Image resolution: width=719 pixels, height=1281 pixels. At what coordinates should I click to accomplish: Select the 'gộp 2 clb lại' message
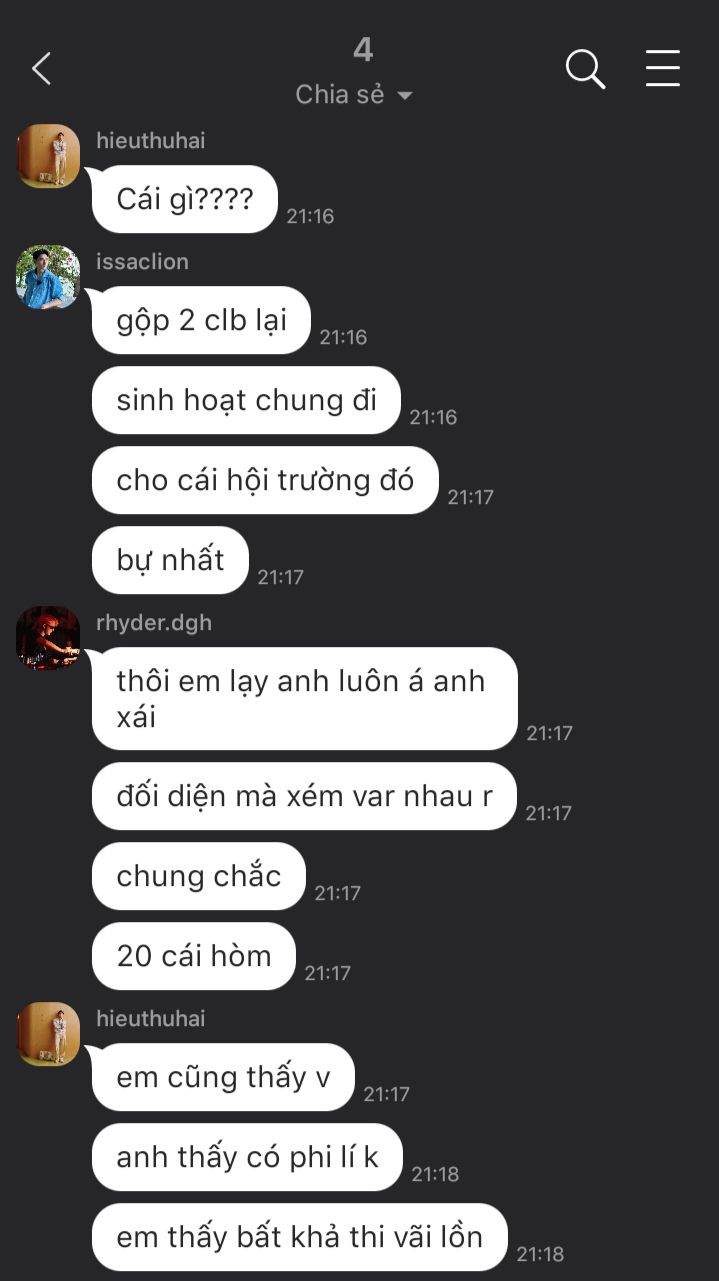201,320
